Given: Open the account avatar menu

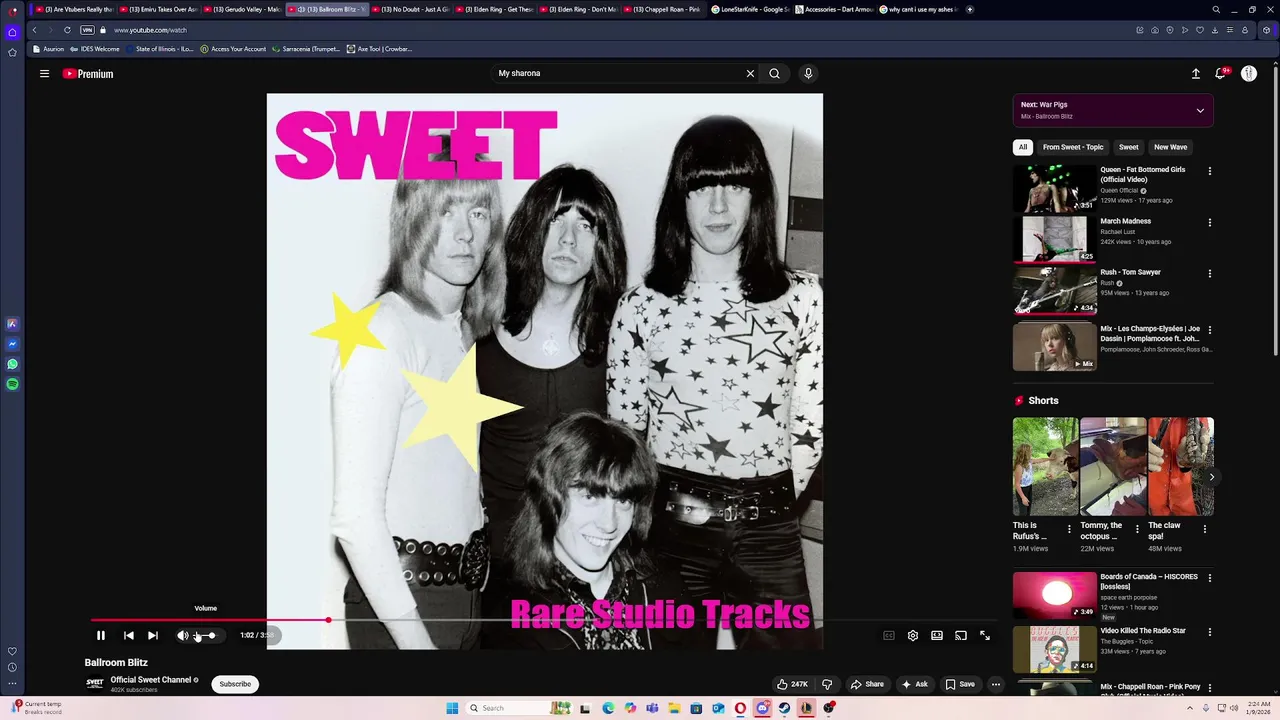Looking at the screenshot, I should (x=1249, y=73).
